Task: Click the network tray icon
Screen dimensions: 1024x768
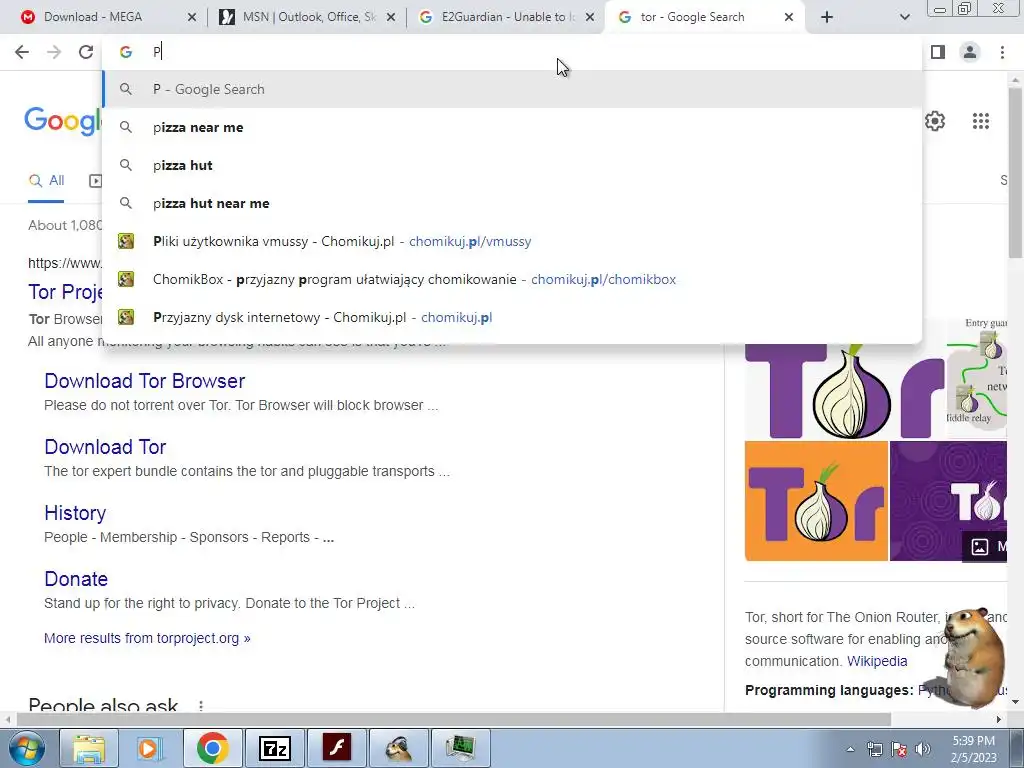Action: click(874, 749)
